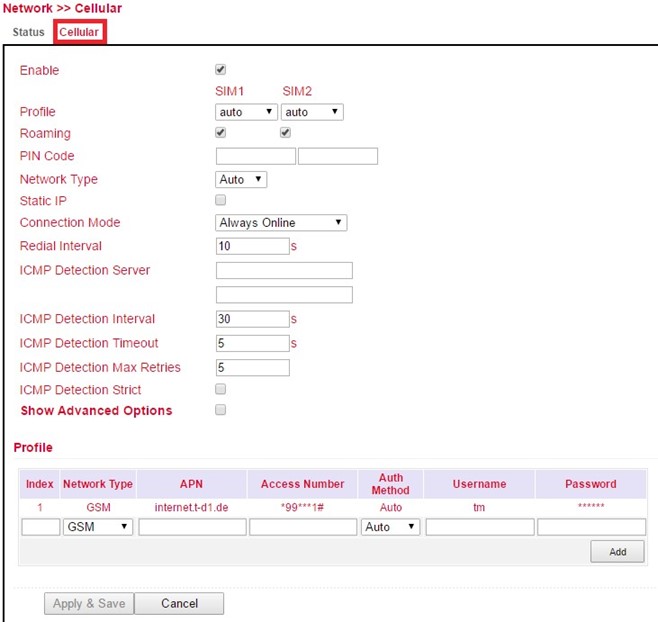Image resolution: width=658 pixels, height=622 pixels.
Task: Click the Password column header
Action: [x=591, y=484]
